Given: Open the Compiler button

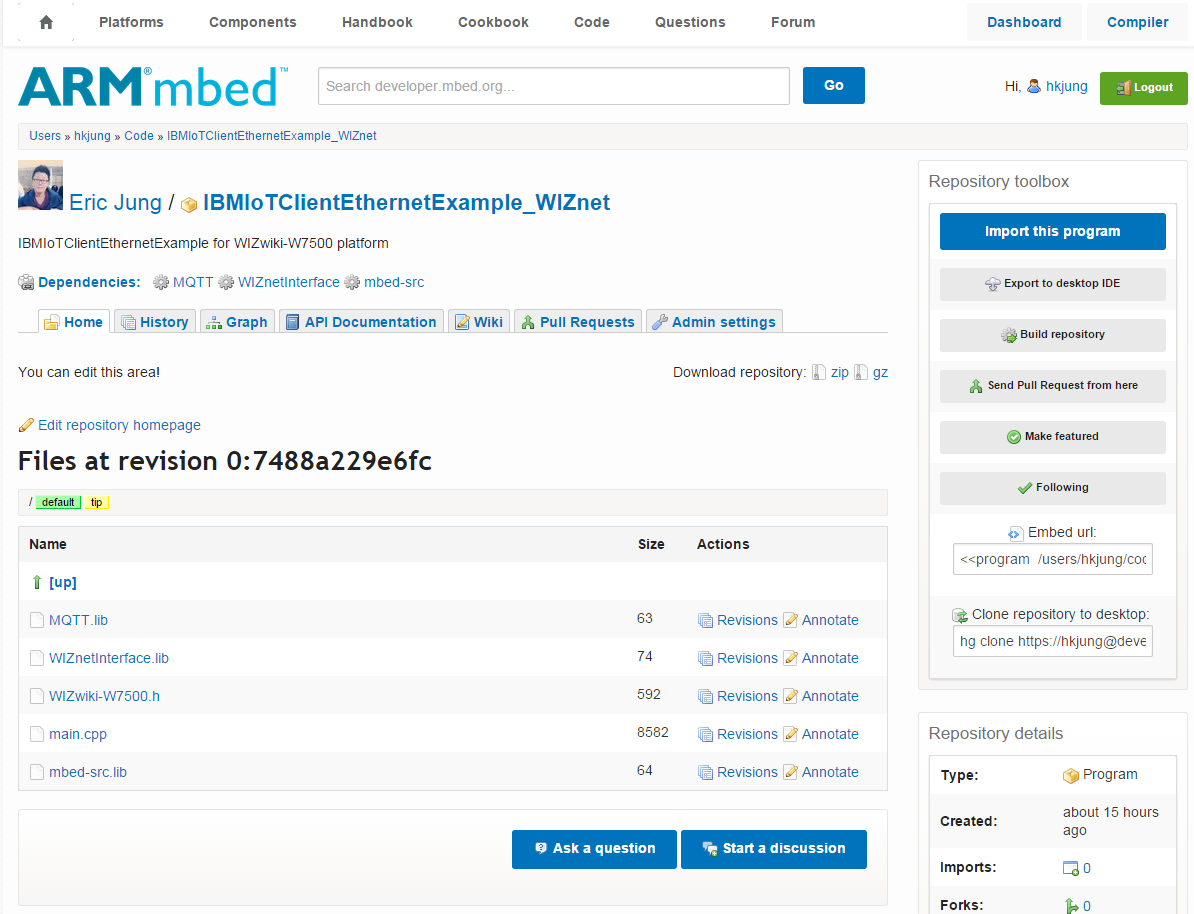Looking at the screenshot, I should [x=1138, y=22].
